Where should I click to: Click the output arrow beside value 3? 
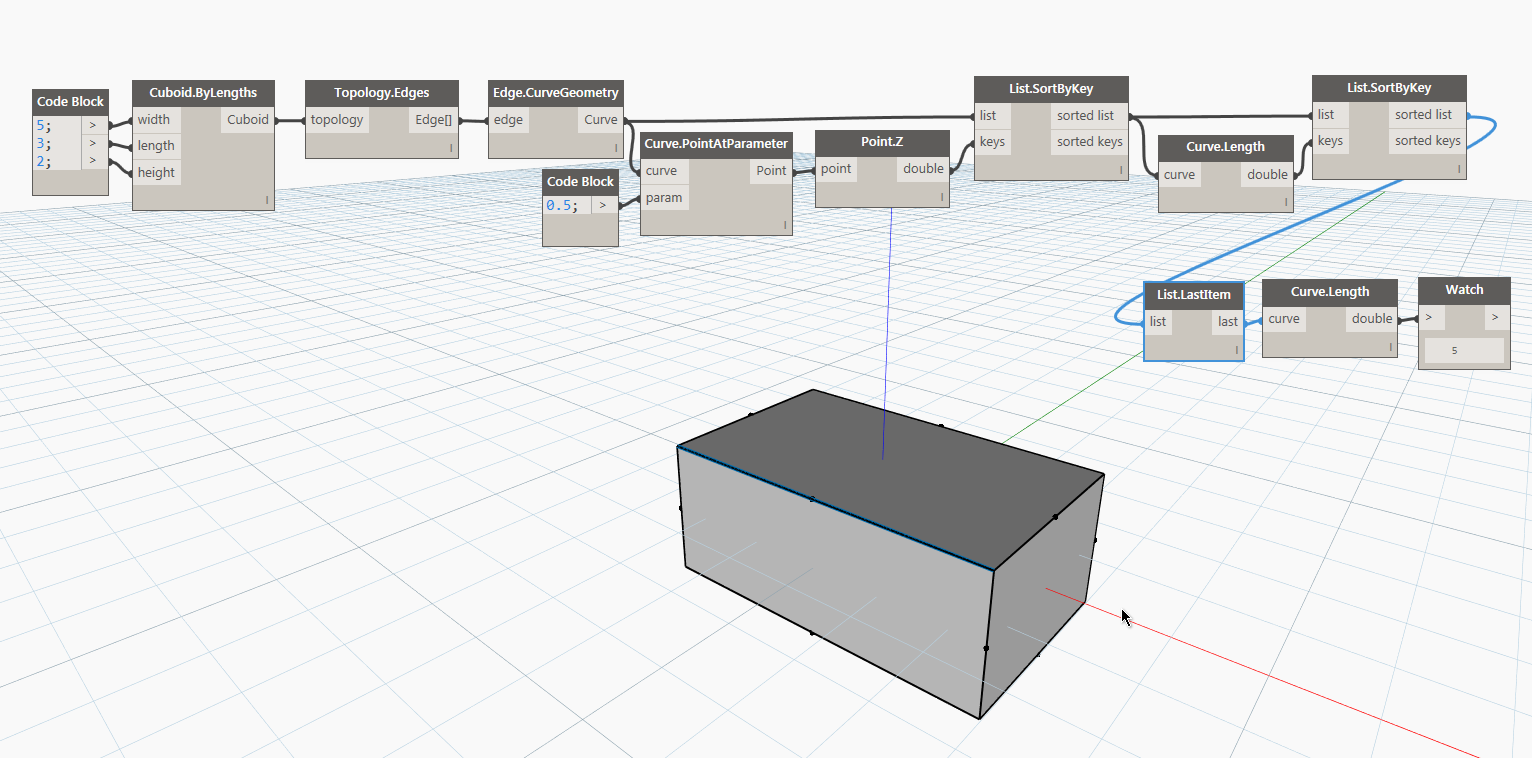pos(93,143)
